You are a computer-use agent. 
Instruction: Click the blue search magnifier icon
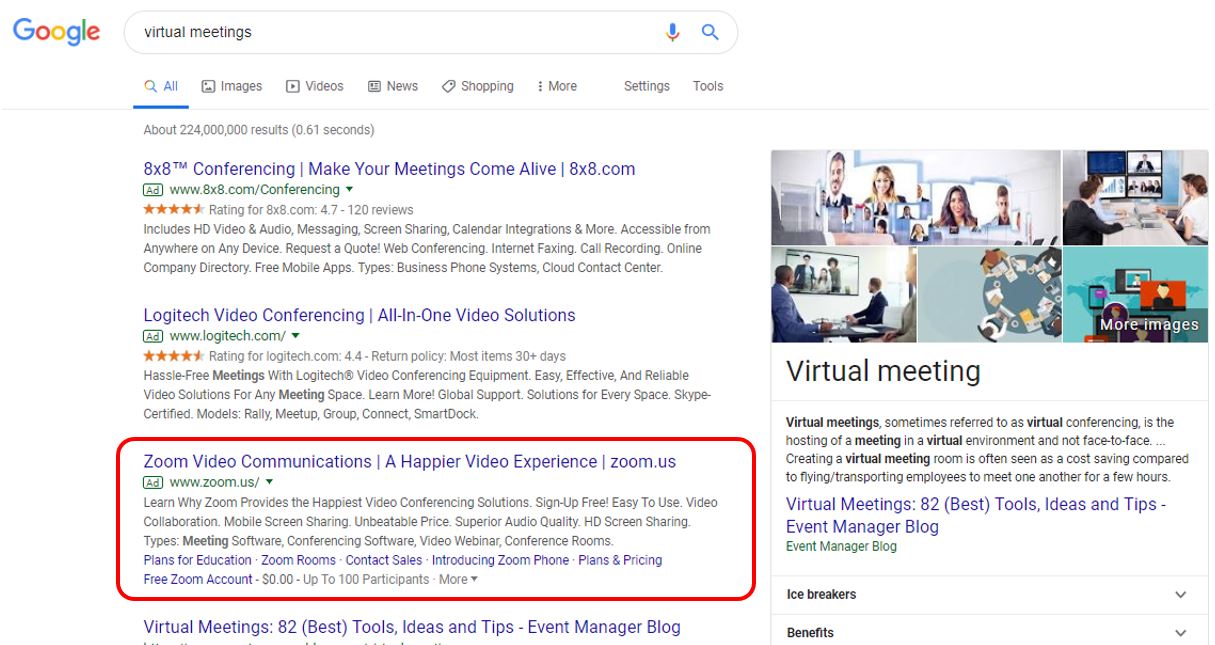710,32
